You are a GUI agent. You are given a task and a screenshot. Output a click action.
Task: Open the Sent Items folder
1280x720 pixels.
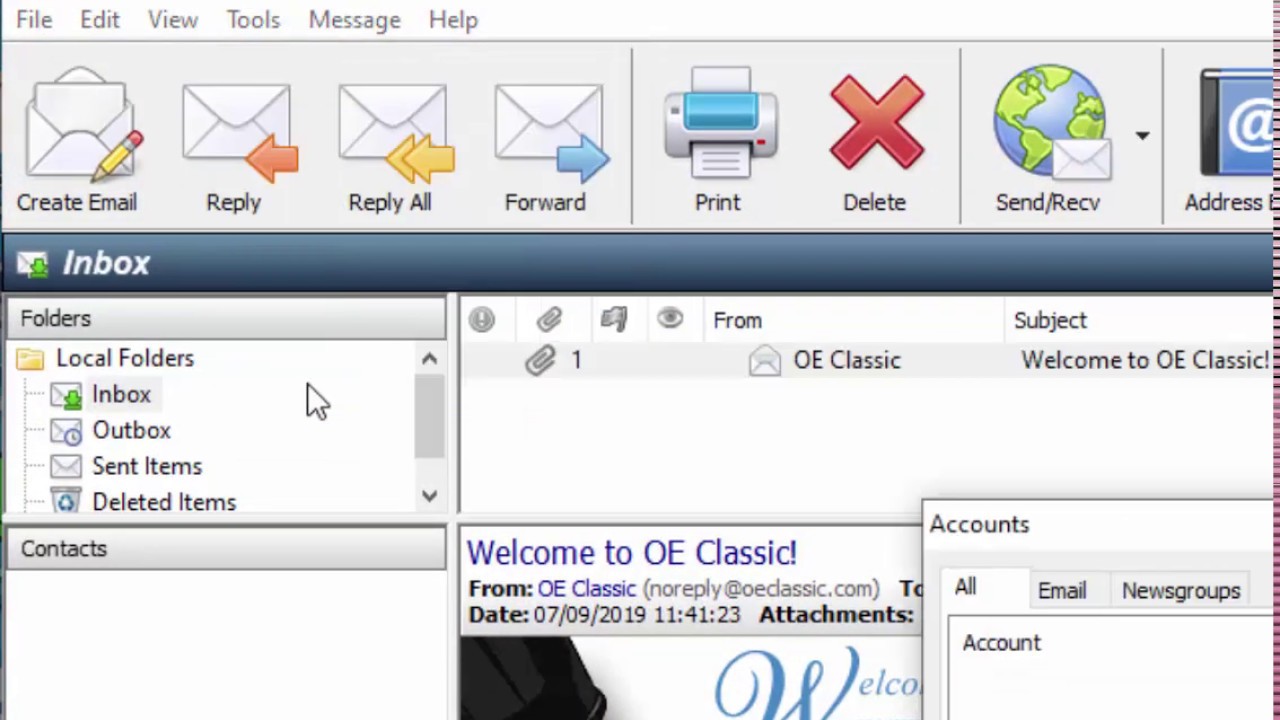pyautogui.click(x=147, y=466)
